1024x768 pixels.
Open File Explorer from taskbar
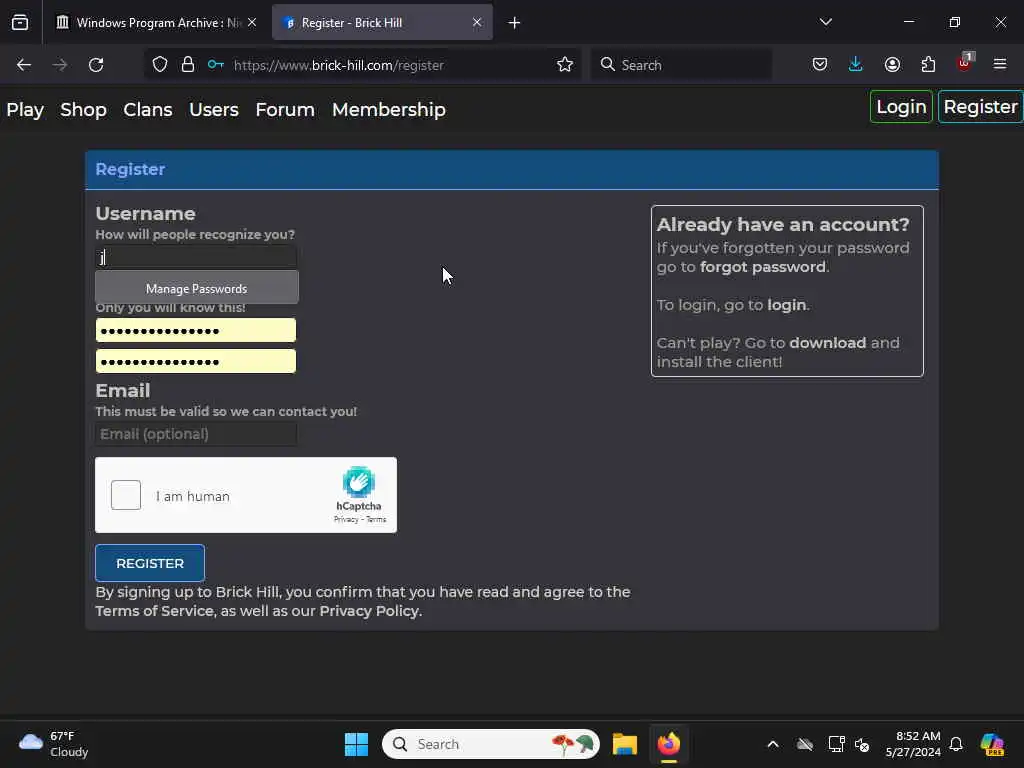pos(624,744)
